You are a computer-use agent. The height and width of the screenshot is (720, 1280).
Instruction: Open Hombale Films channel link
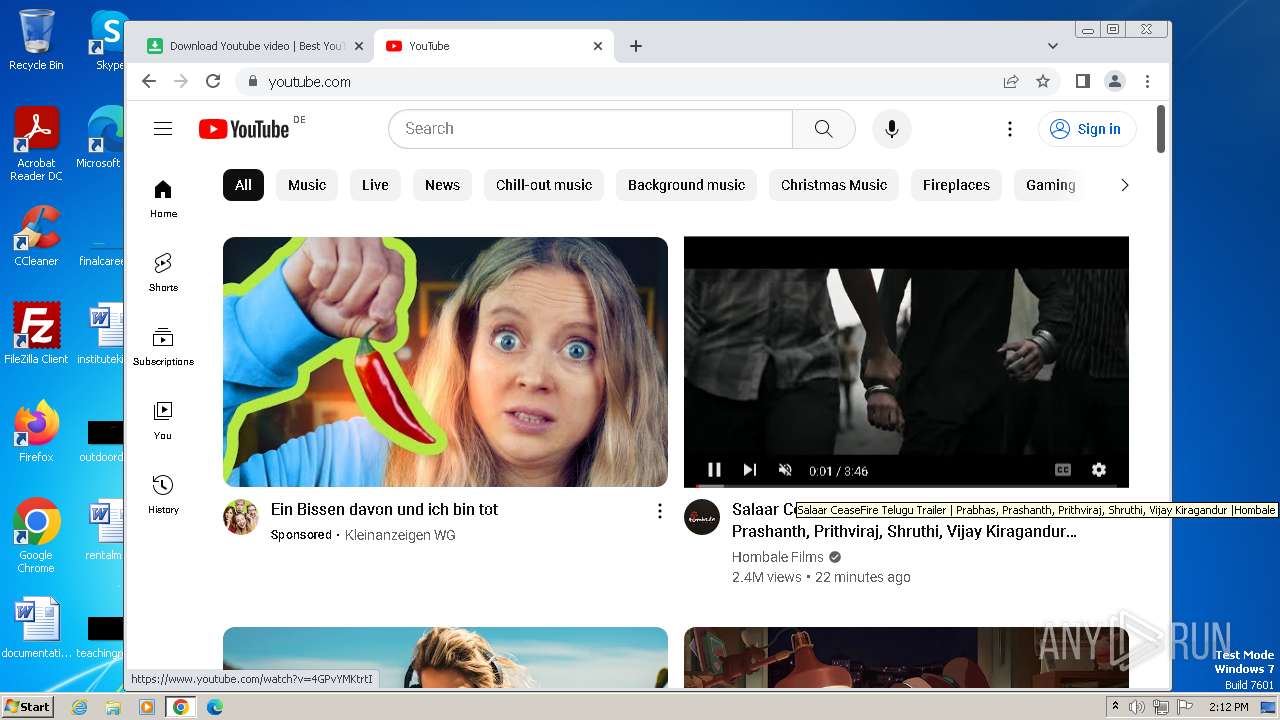click(777, 557)
